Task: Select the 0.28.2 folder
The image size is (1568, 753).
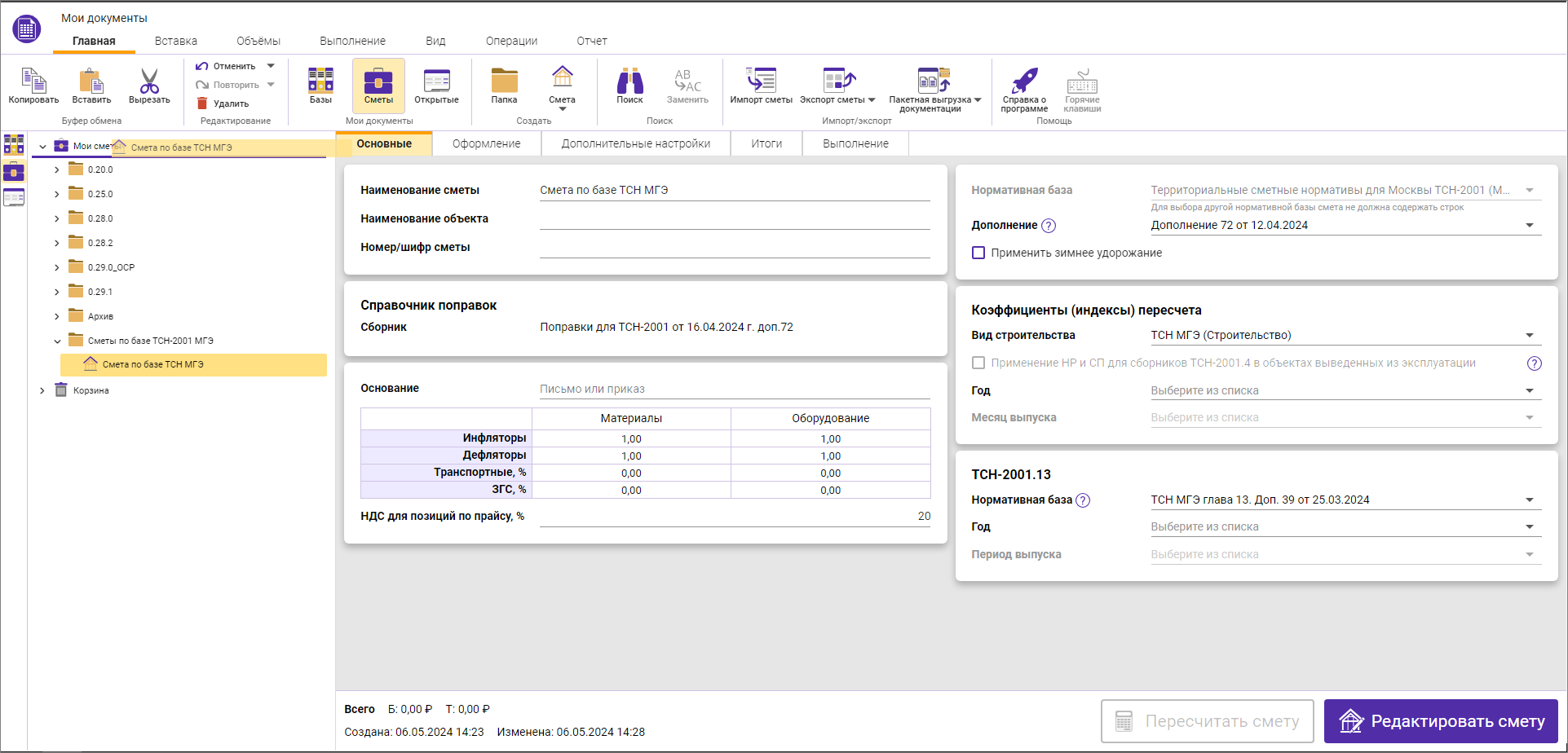Action: [100, 243]
